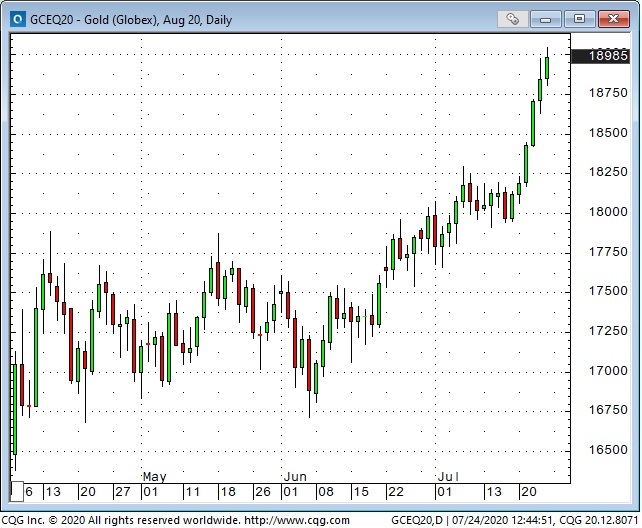
Task: Minimize the Gold chart window
Action: coord(545,19)
